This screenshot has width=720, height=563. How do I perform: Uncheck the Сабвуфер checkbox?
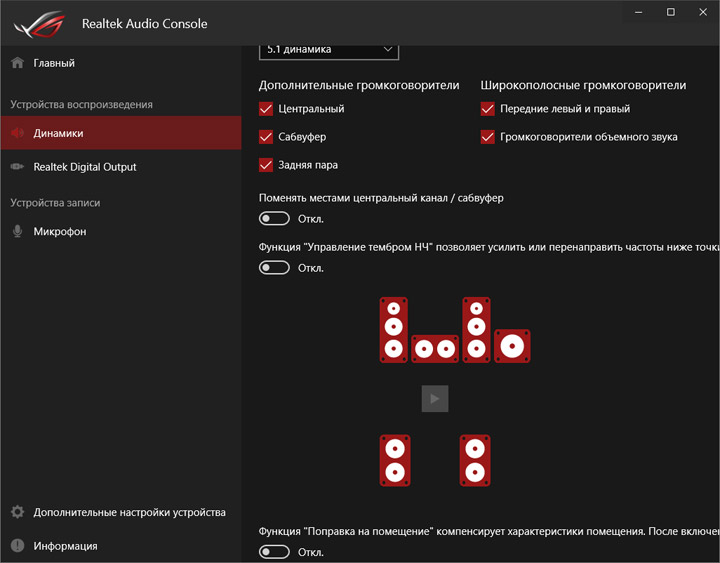tap(266, 137)
